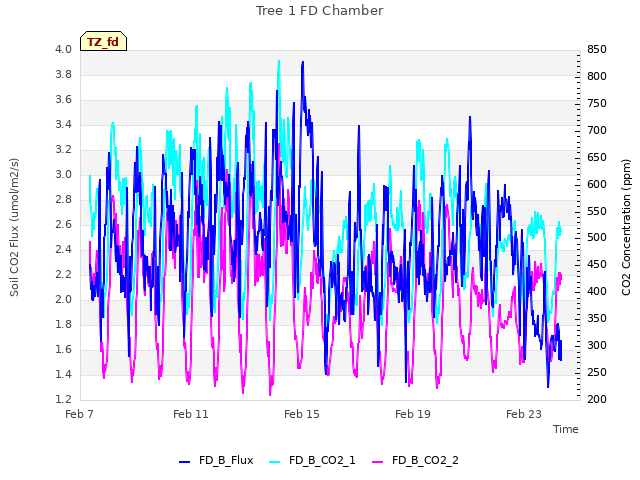This screenshot has height=480, width=640.
Task: Click the Feb 19 x-axis tick label
Action: point(413,414)
